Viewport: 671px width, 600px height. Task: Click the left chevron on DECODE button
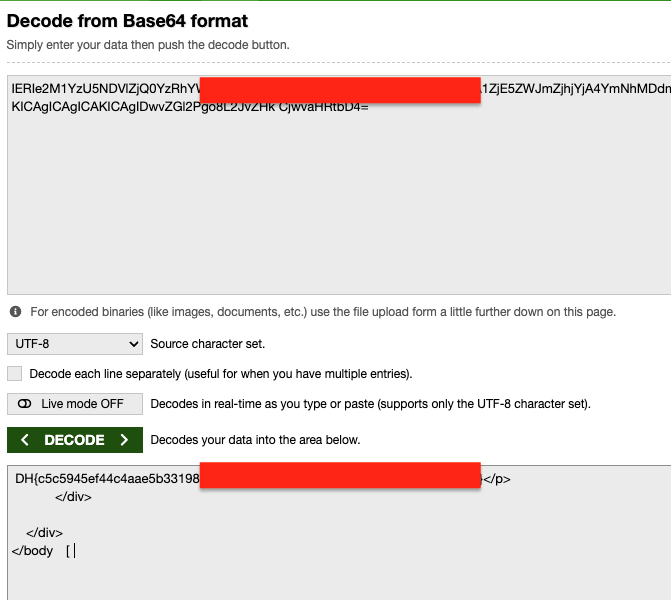coord(25,440)
